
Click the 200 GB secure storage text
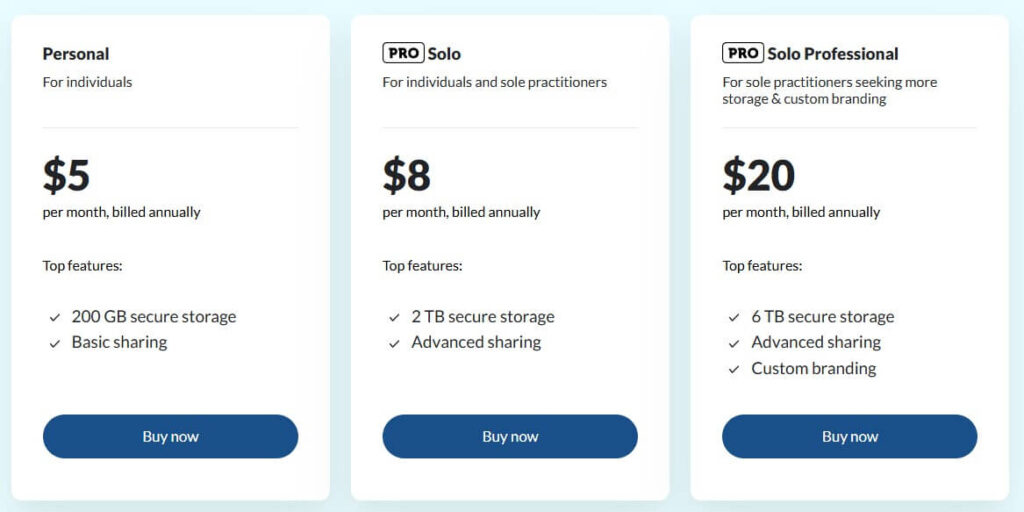coord(154,317)
